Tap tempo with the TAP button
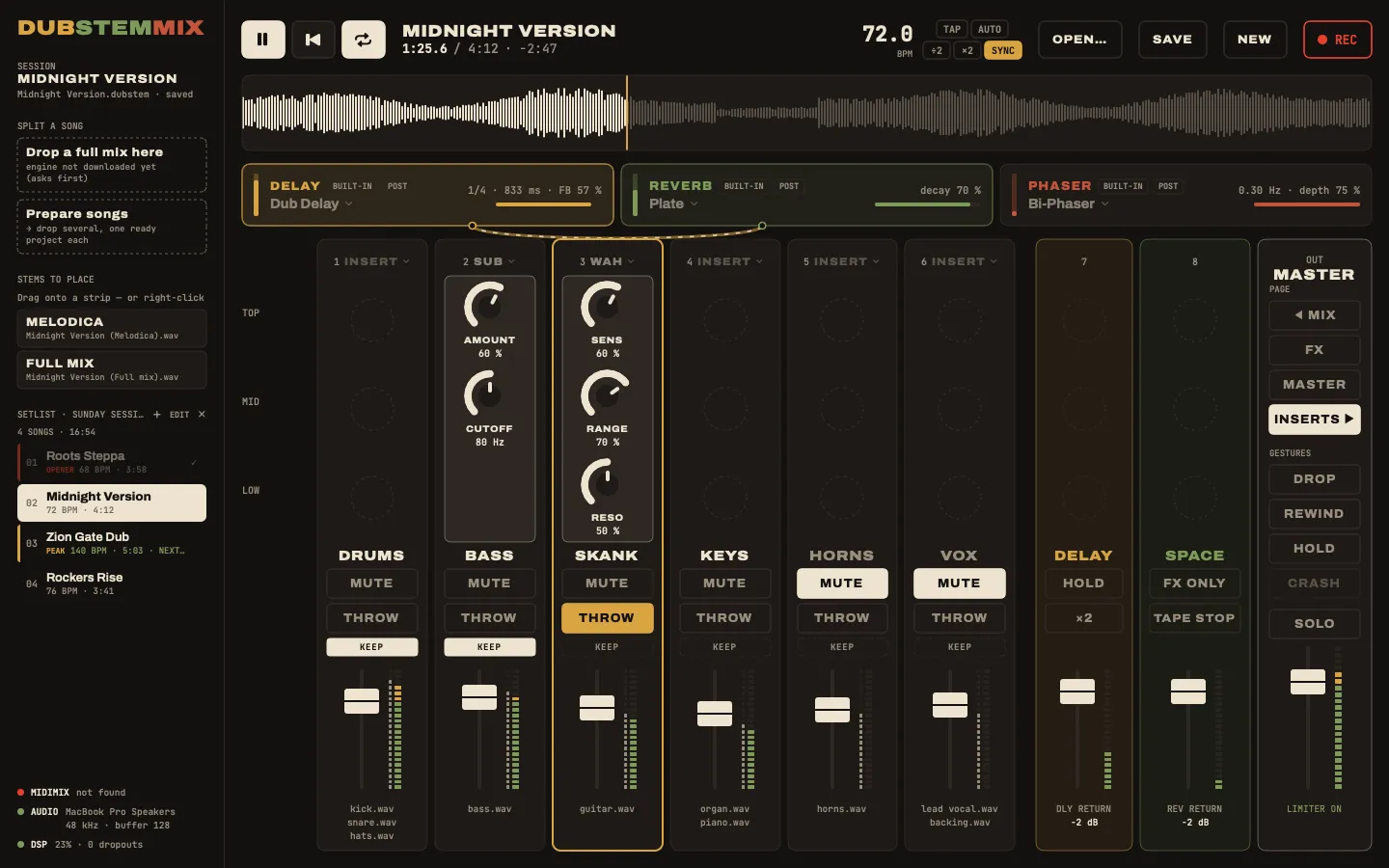 pyautogui.click(x=952, y=29)
